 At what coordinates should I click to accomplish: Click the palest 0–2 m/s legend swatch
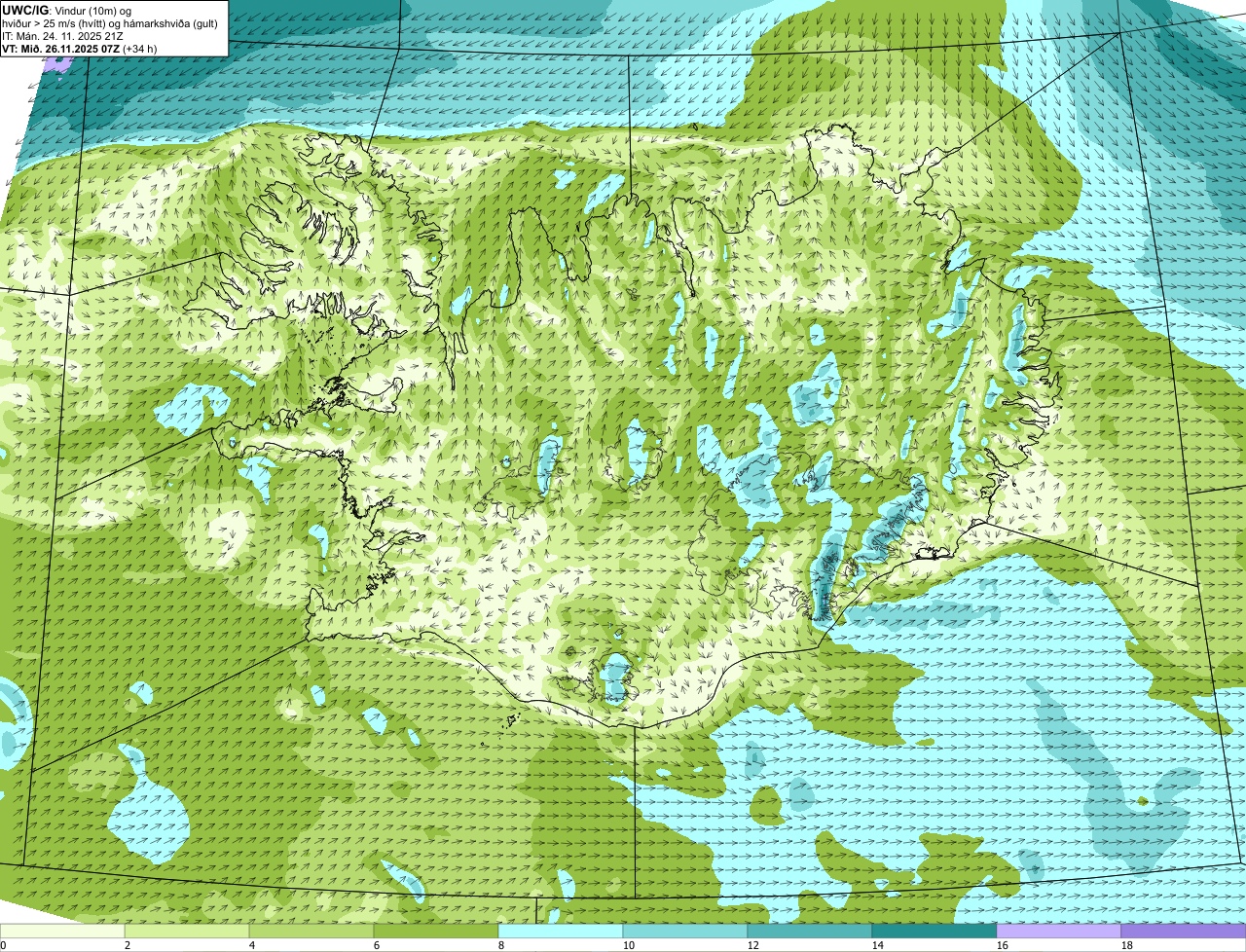coord(62,931)
